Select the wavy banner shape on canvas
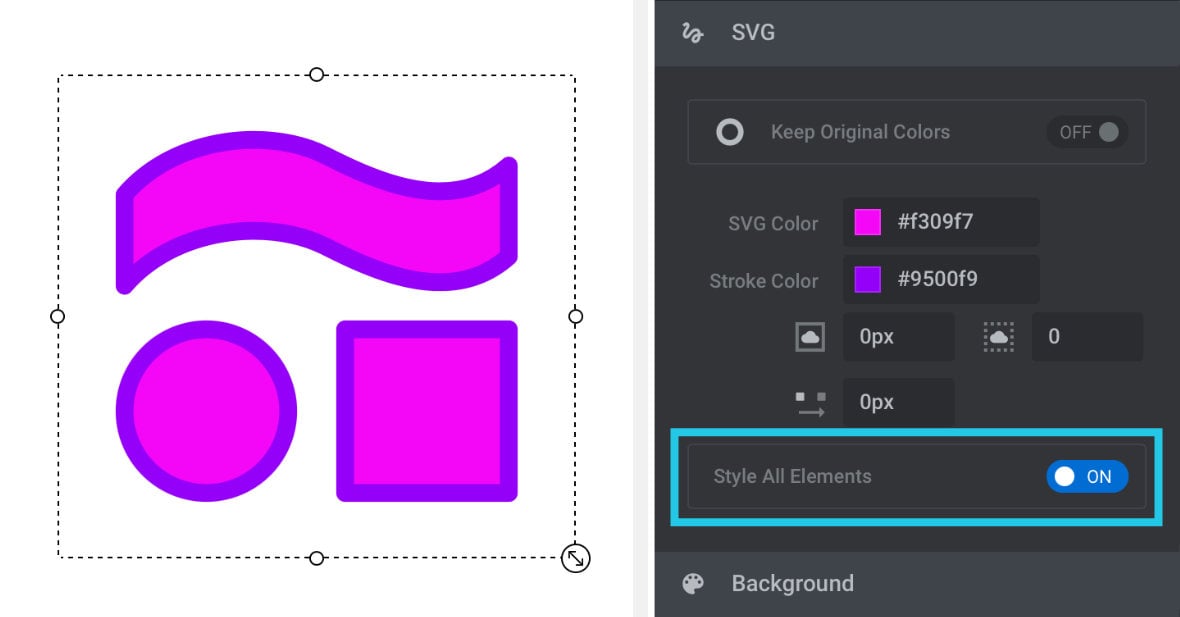1180x617 pixels. (317, 212)
